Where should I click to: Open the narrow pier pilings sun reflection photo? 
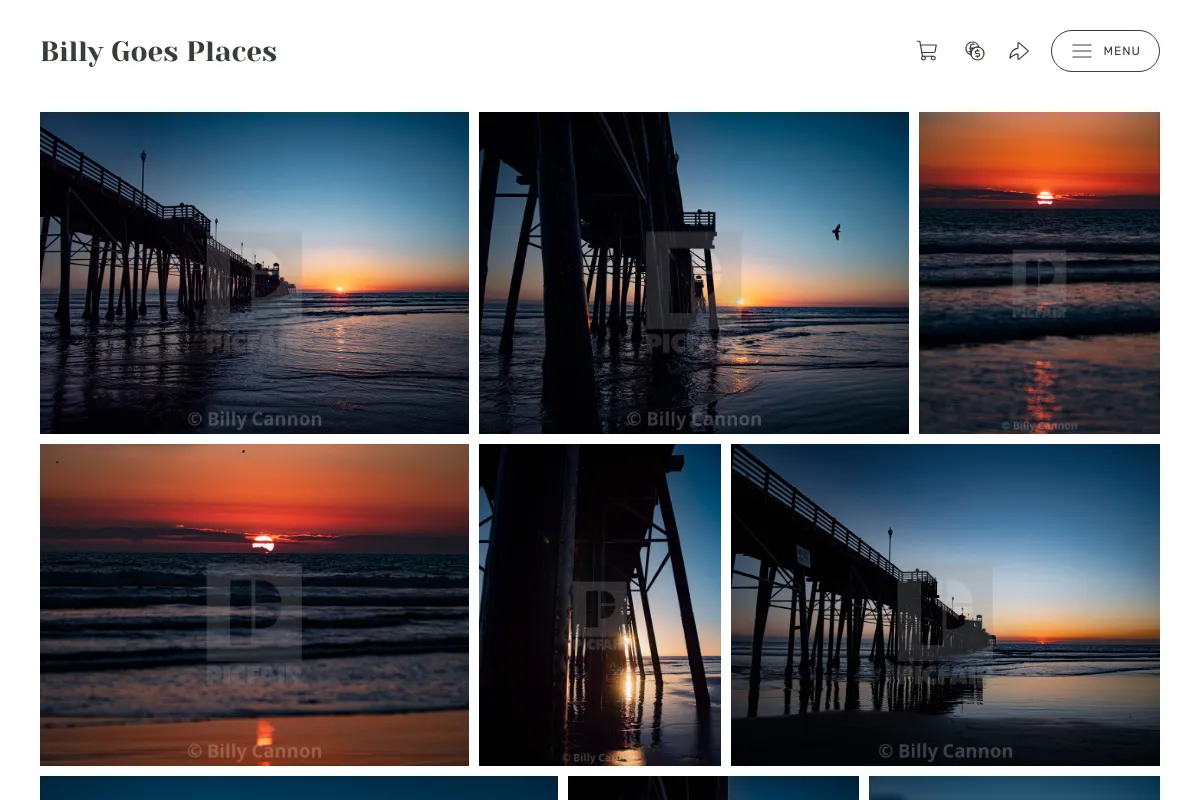600,605
